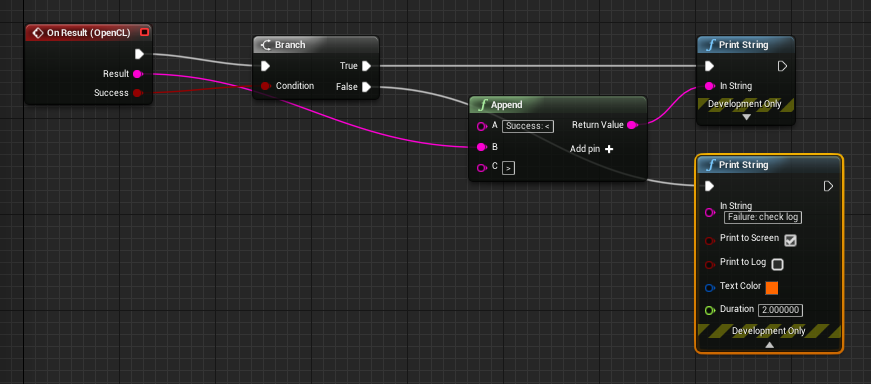The image size is (871, 384).
Task: Click the Append Return Value pin
Action: pyautogui.click(x=632, y=125)
